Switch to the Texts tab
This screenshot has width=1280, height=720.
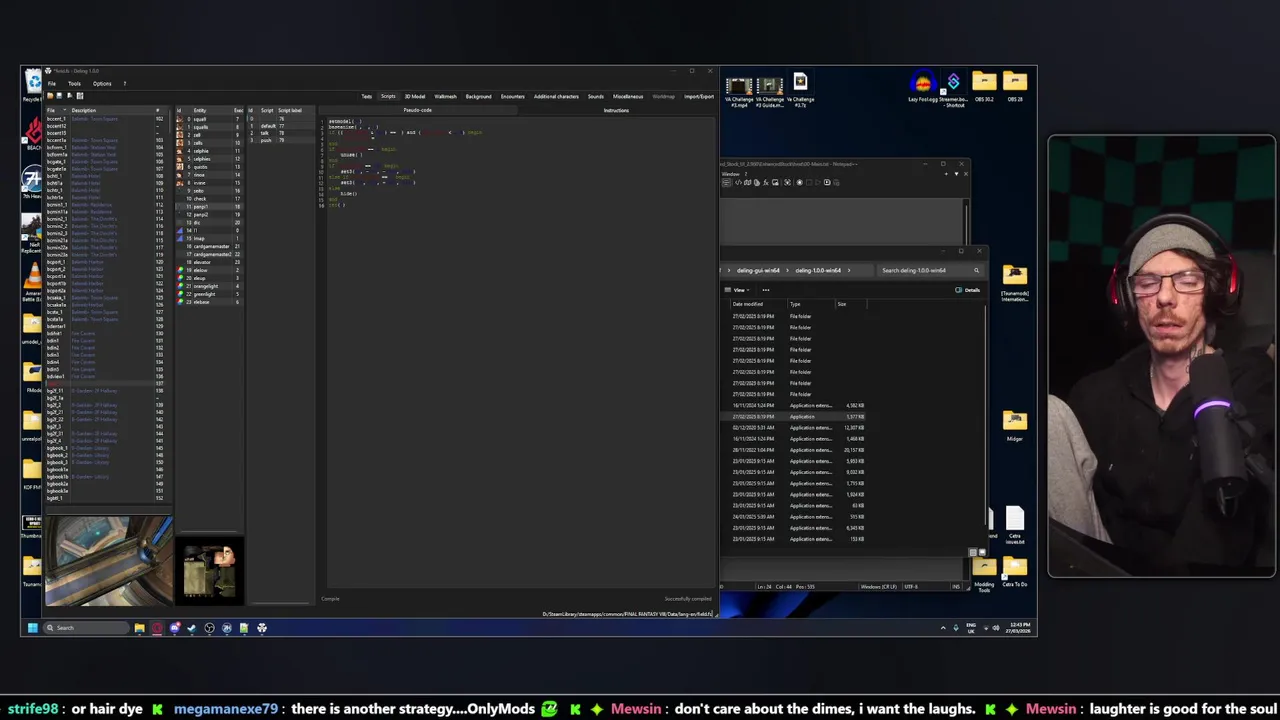point(367,96)
